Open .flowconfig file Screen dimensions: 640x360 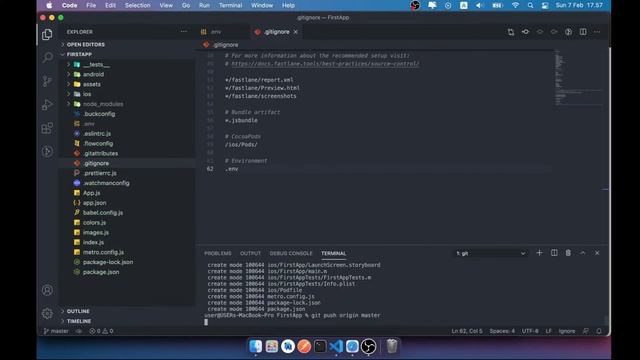pyautogui.click(x=98, y=144)
